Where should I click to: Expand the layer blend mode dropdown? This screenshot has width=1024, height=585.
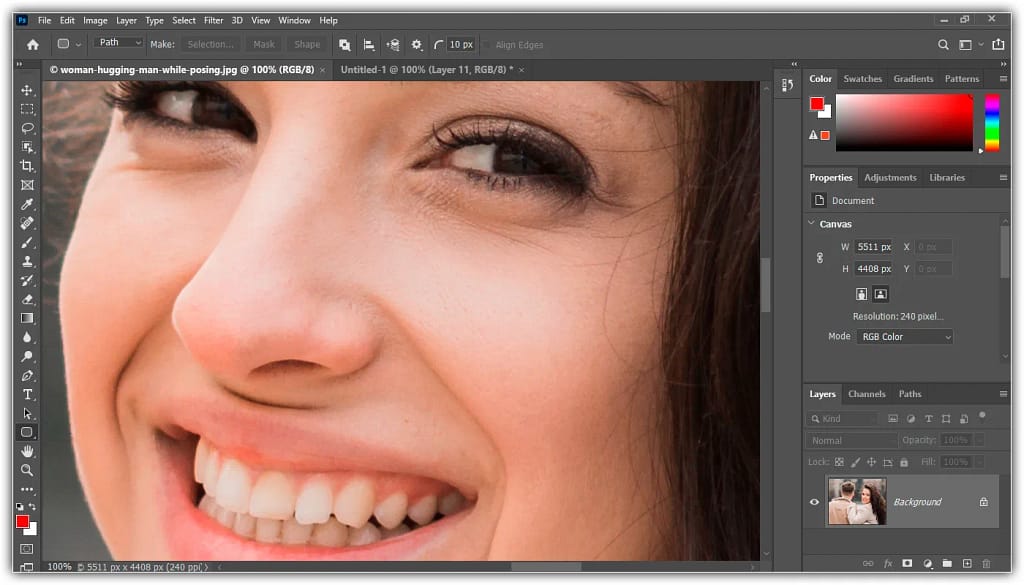[x=851, y=440]
